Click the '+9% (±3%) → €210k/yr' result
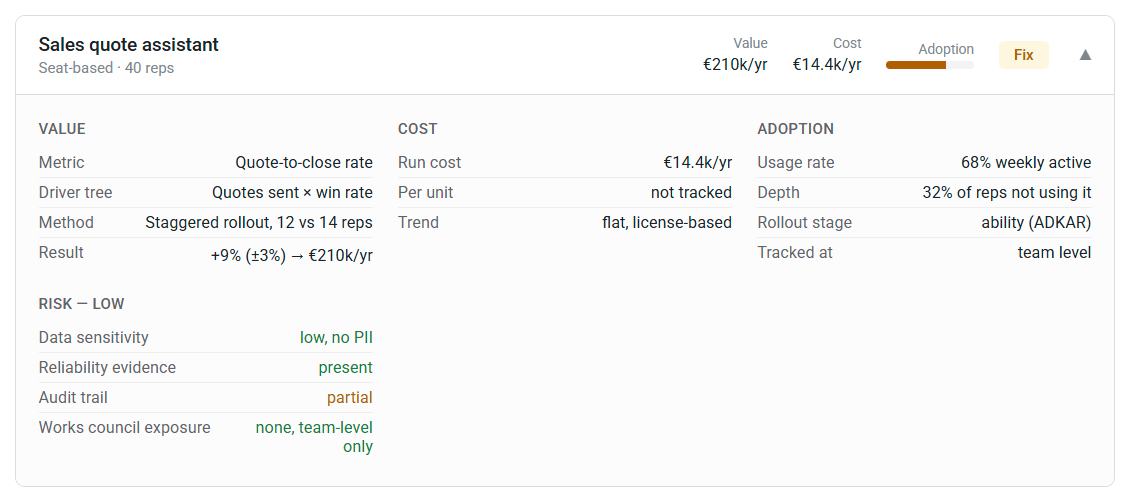The image size is (1131, 500). point(291,255)
